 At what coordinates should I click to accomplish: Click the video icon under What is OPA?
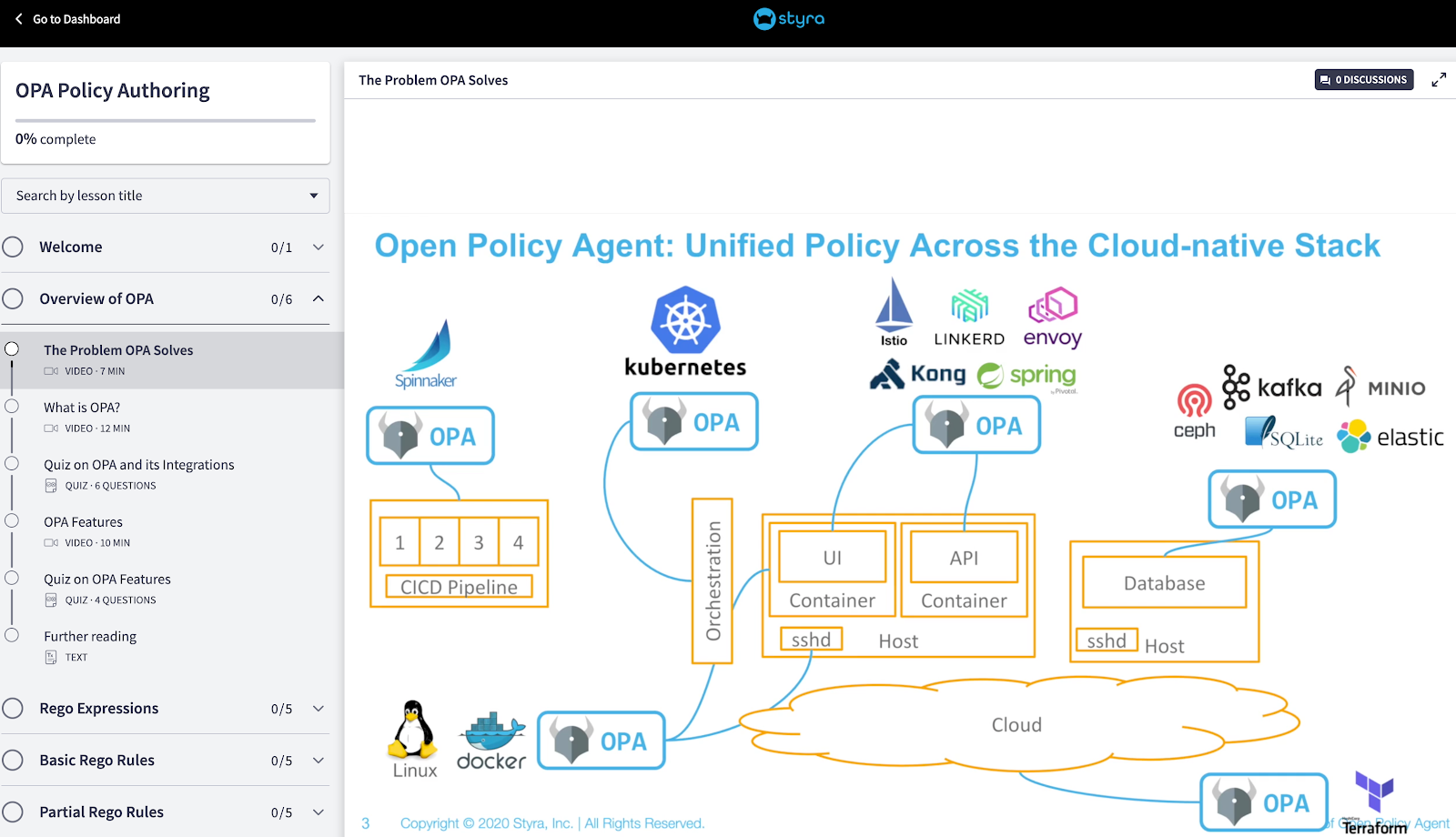coord(51,429)
